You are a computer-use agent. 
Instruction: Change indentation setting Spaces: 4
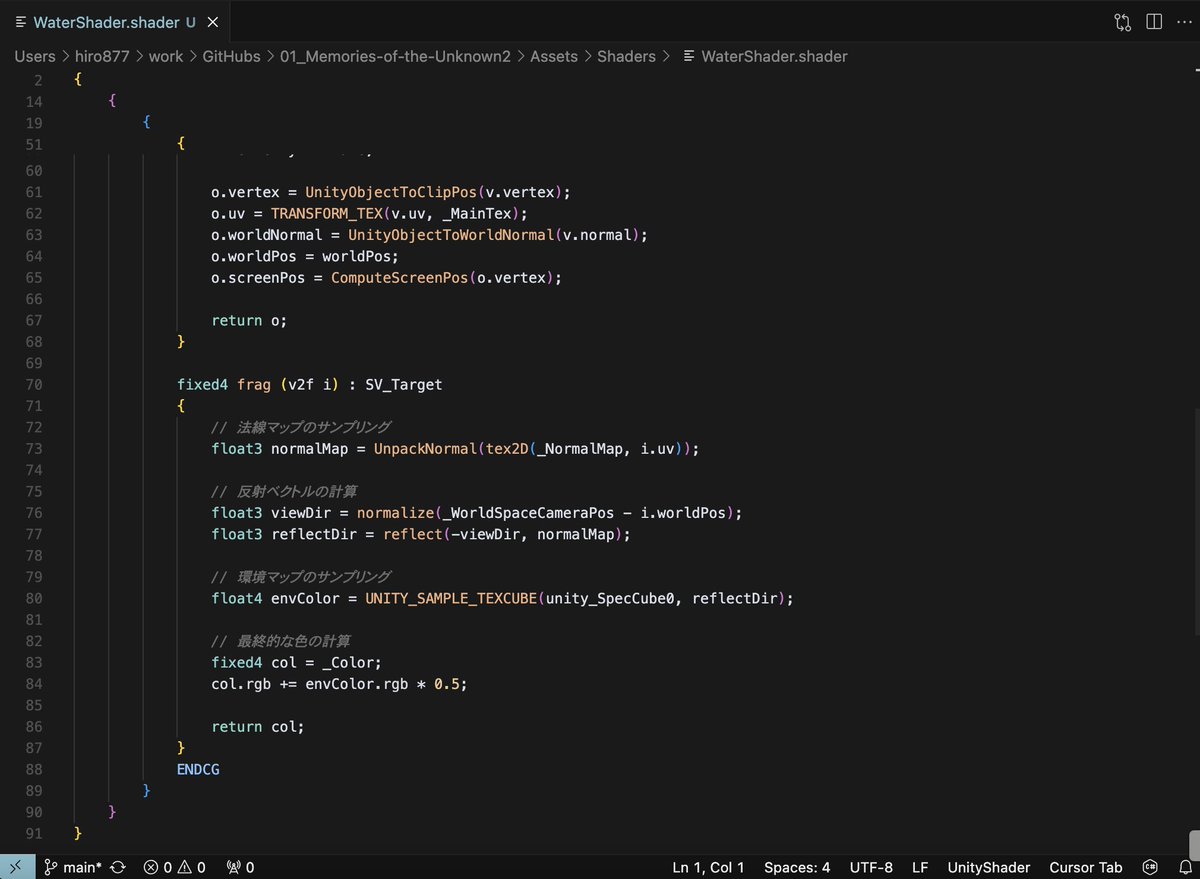(x=797, y=867)
